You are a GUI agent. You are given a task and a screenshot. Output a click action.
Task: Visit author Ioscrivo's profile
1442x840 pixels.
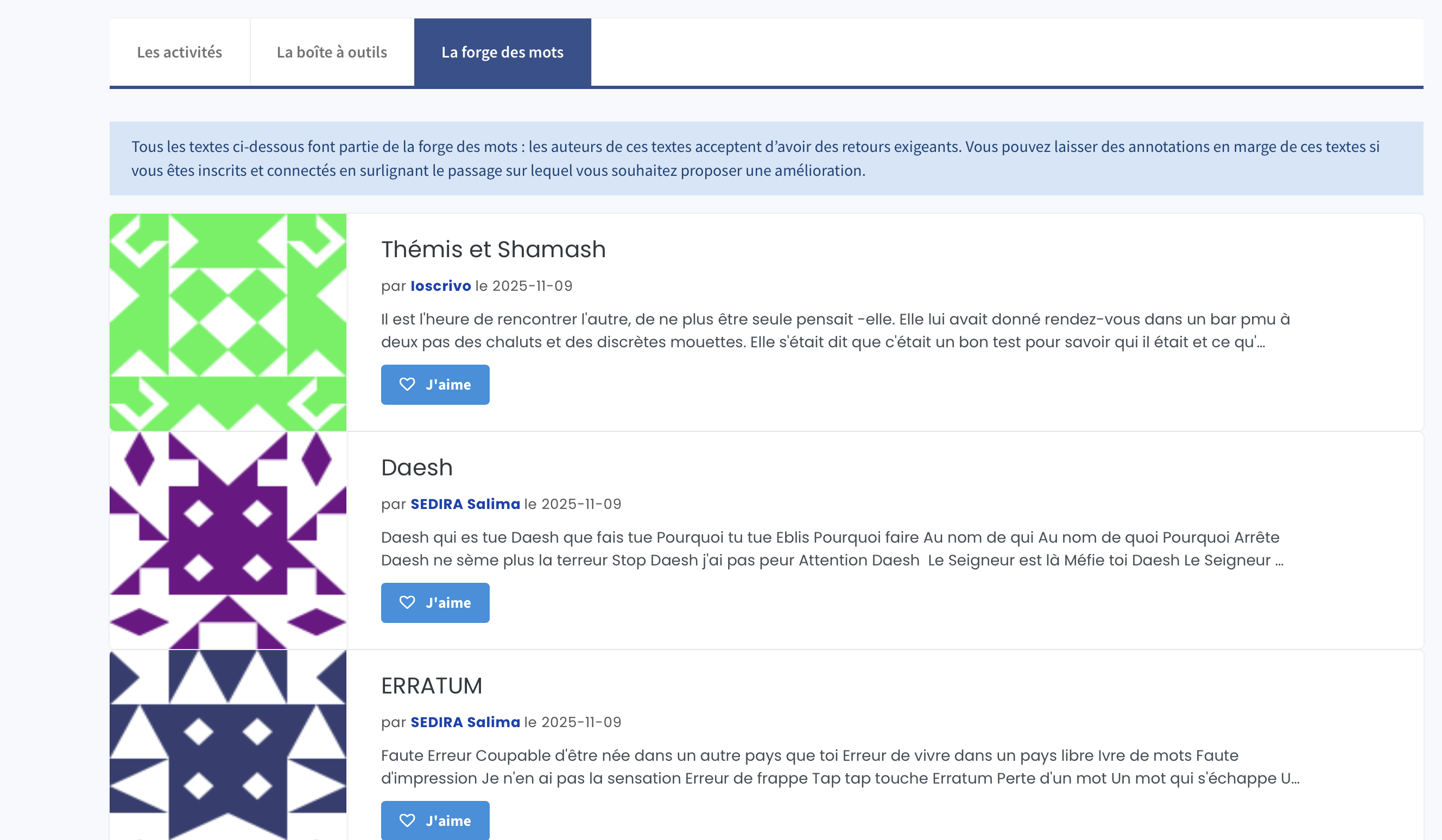tap(440, 285)
